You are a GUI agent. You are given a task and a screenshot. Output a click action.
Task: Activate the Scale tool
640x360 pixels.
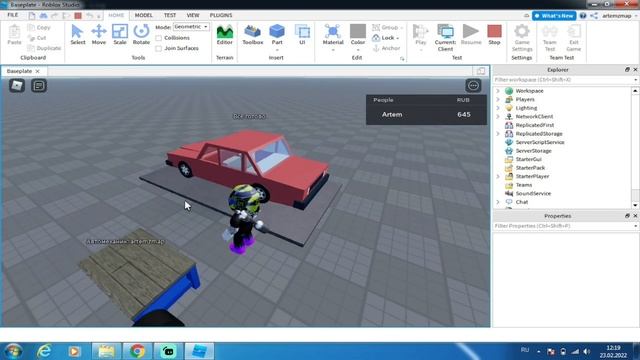pos(120,35)
